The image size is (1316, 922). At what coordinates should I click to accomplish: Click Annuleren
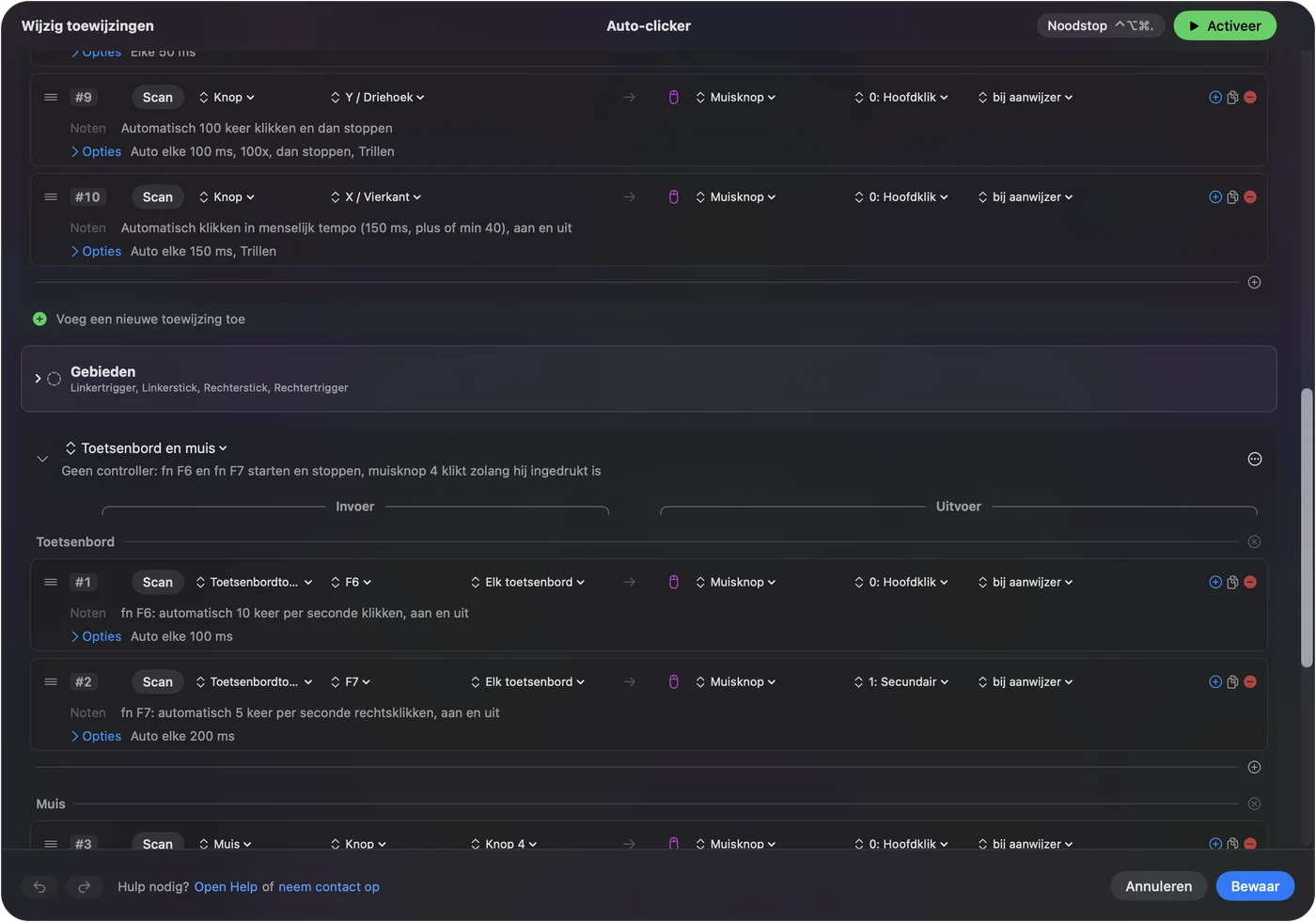[x=1158, y=887]
